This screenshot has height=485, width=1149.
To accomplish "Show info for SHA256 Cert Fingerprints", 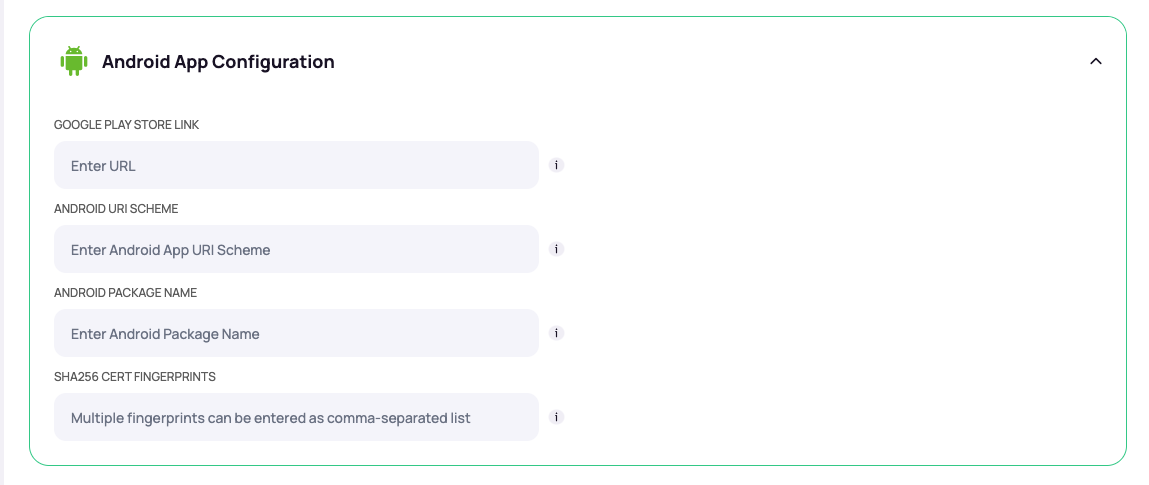I will tap(557, 417).
